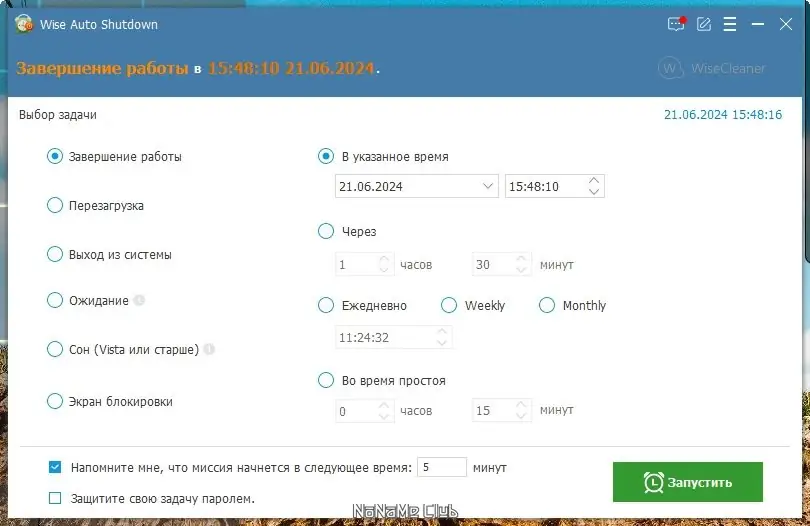This screenshot has height=526, width=810.
Task: Click the reminder minutes field showing 5
Action: [442, 467]
